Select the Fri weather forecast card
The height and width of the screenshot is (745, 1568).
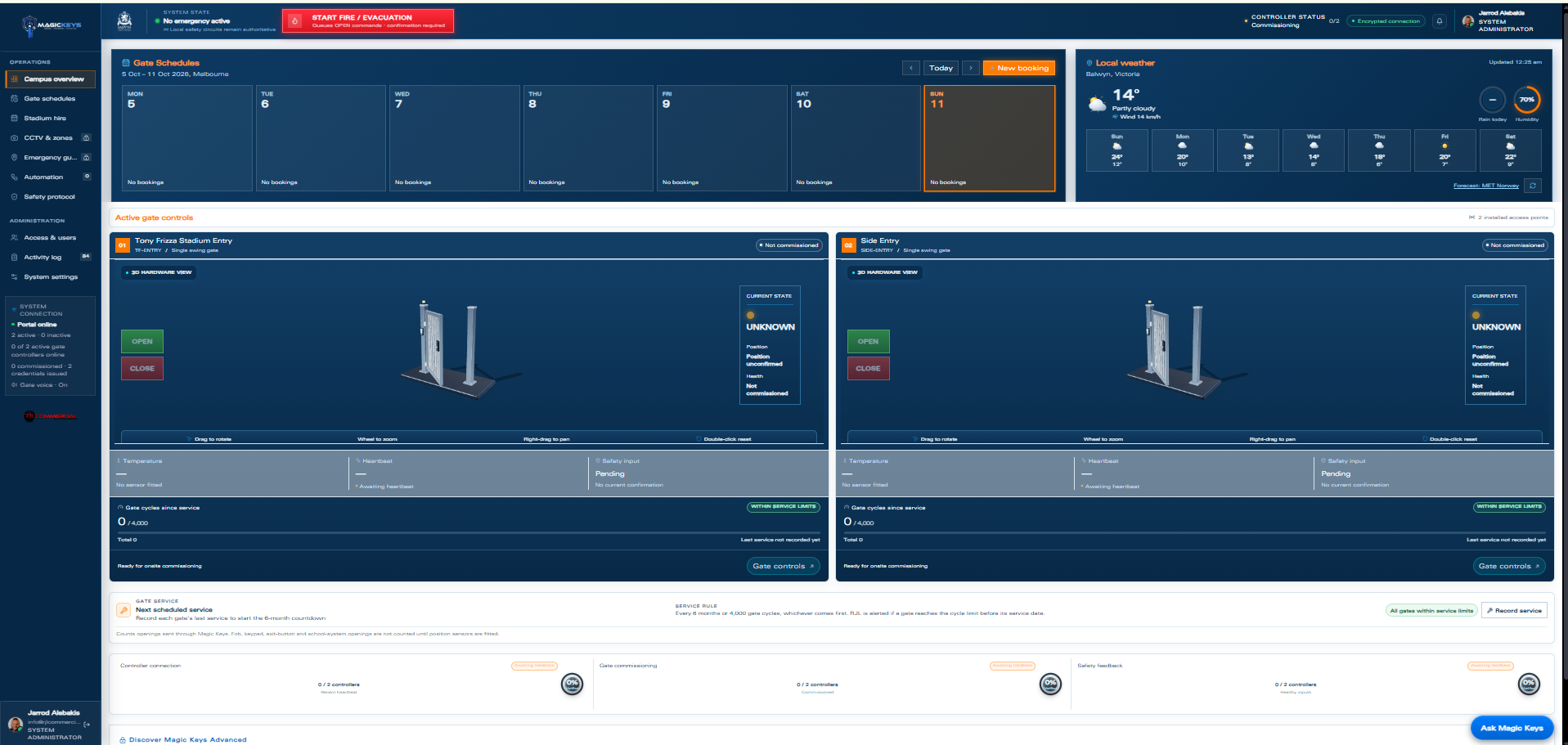click(x=1444, y=150)
